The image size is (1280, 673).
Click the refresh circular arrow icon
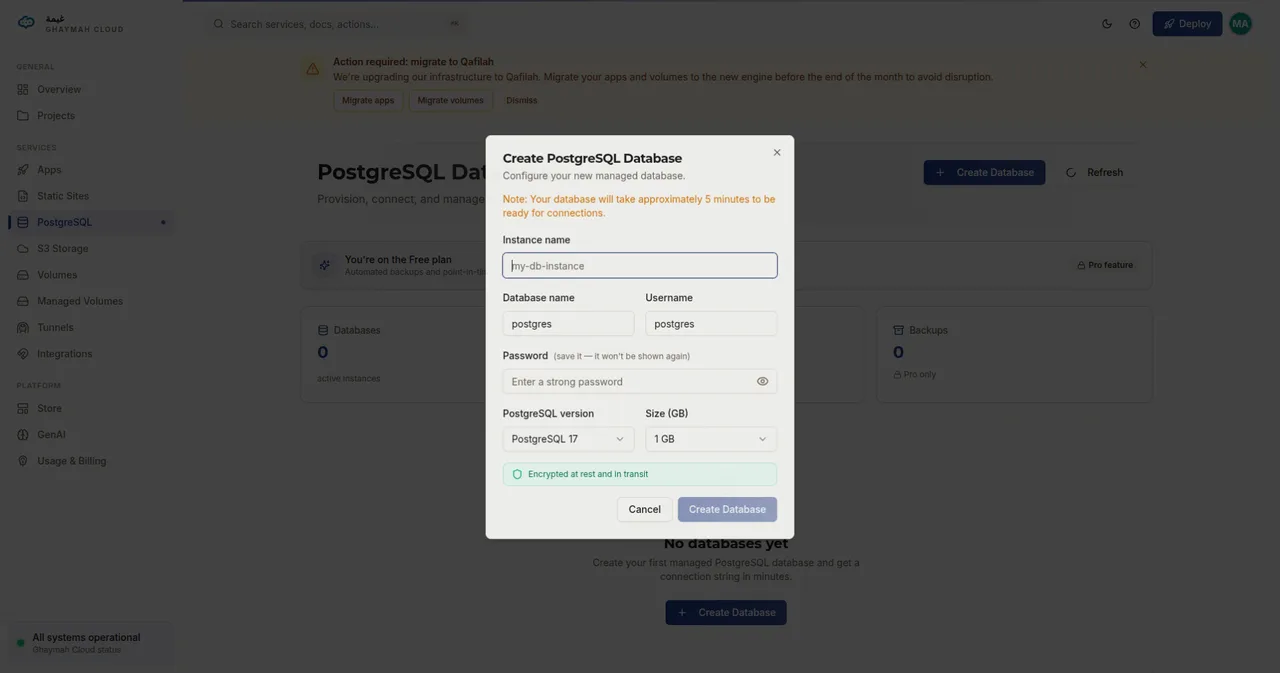click(1071, 173)
